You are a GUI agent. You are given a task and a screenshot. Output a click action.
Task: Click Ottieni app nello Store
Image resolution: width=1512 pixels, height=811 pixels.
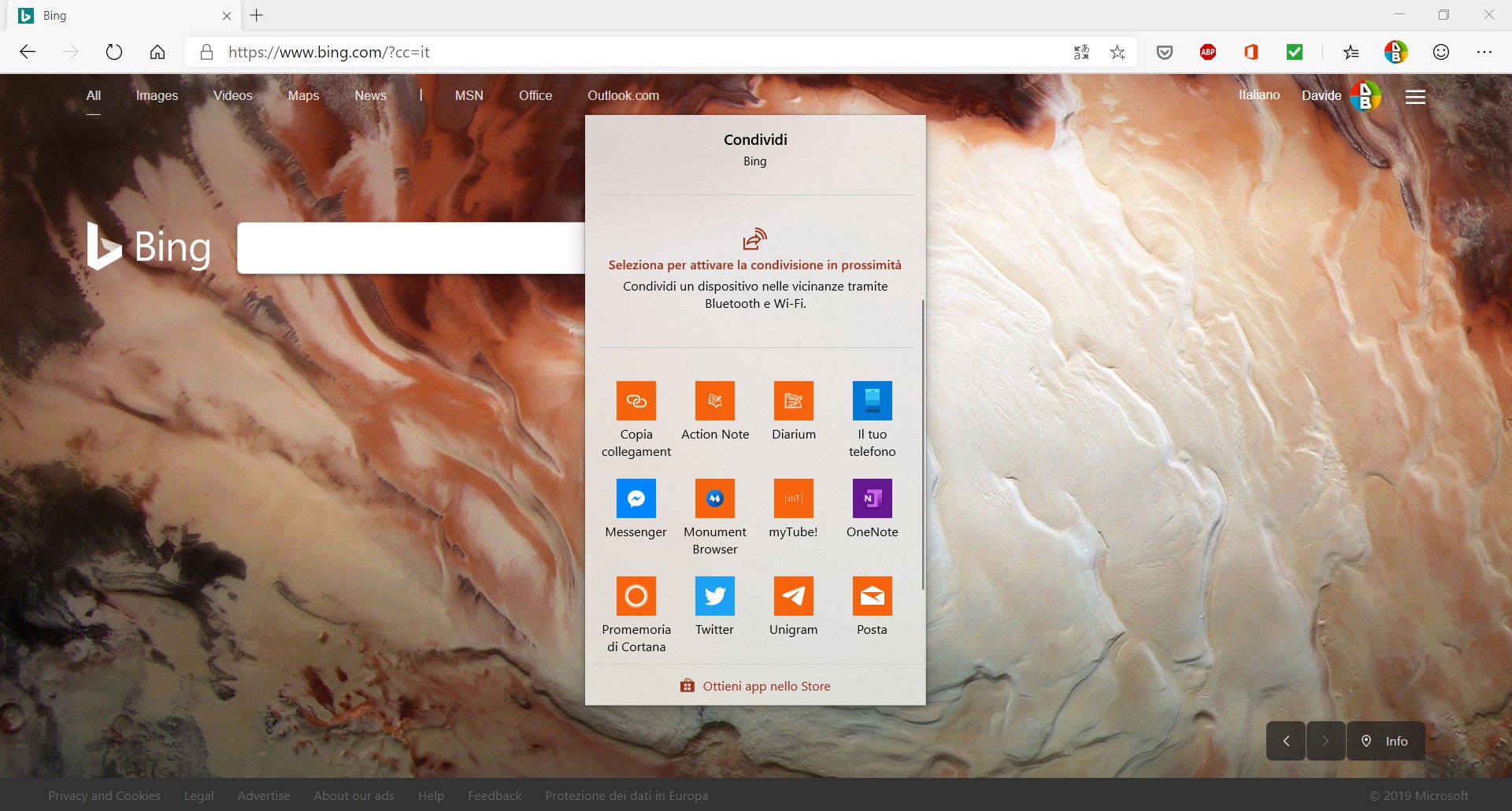point(755,686)
